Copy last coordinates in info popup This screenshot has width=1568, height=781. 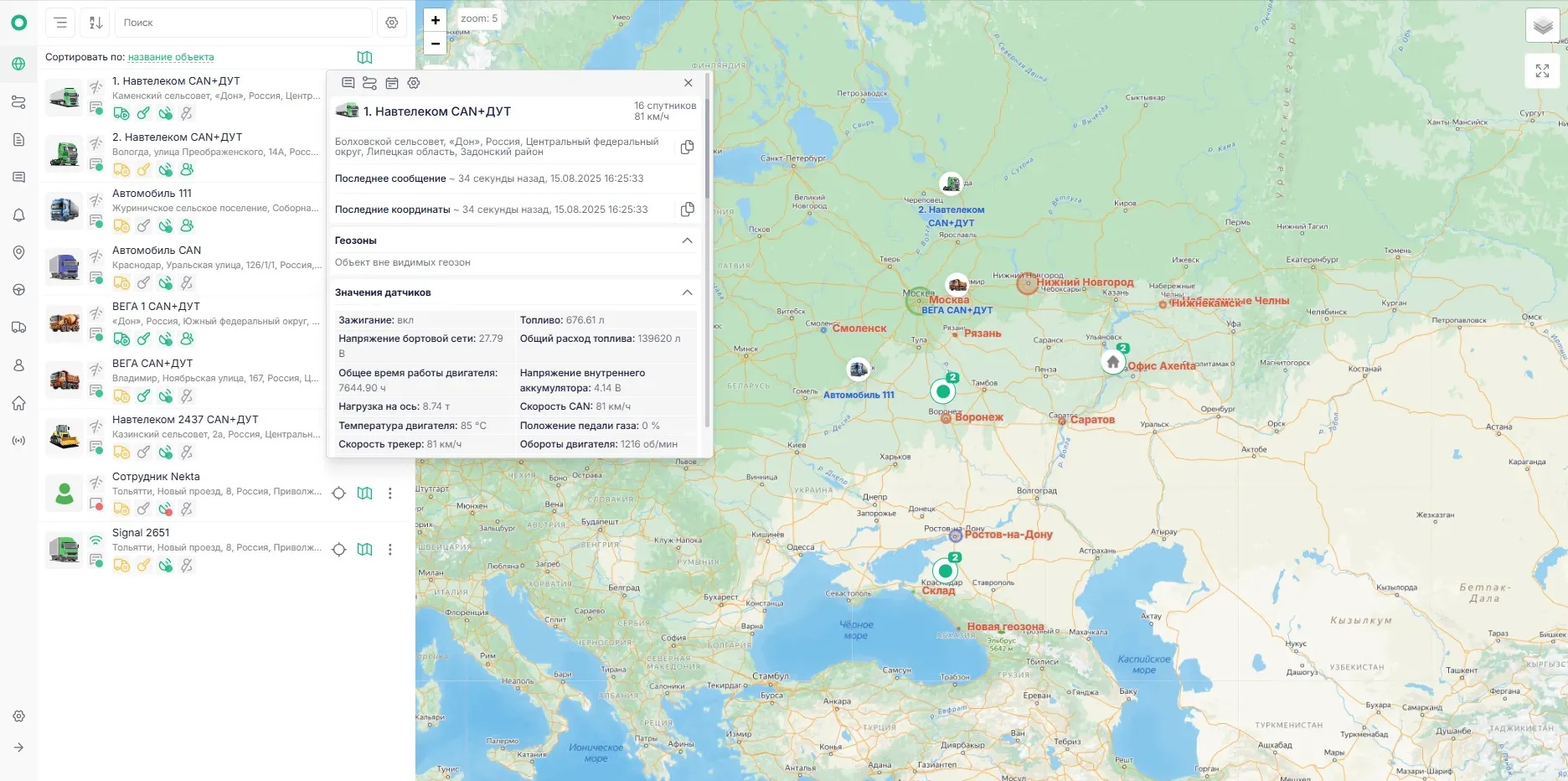pyautogui.click(x=687, y=209)
